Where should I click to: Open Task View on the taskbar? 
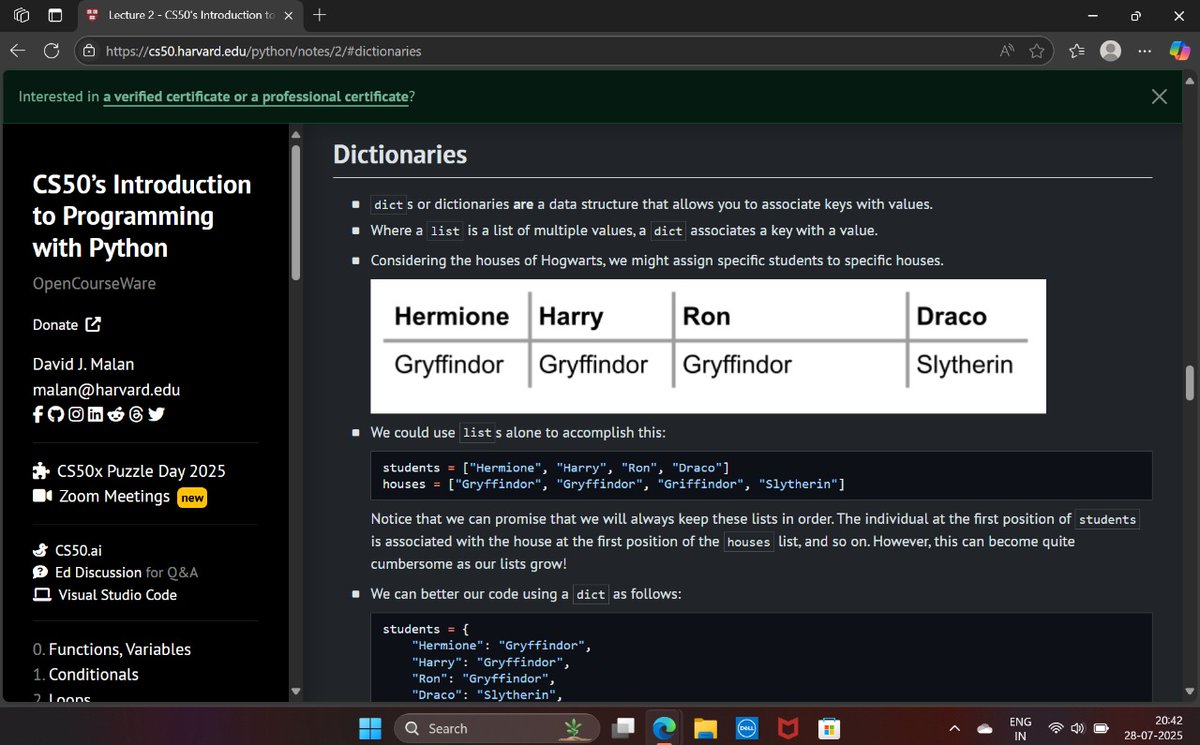(x=624, y=728)
